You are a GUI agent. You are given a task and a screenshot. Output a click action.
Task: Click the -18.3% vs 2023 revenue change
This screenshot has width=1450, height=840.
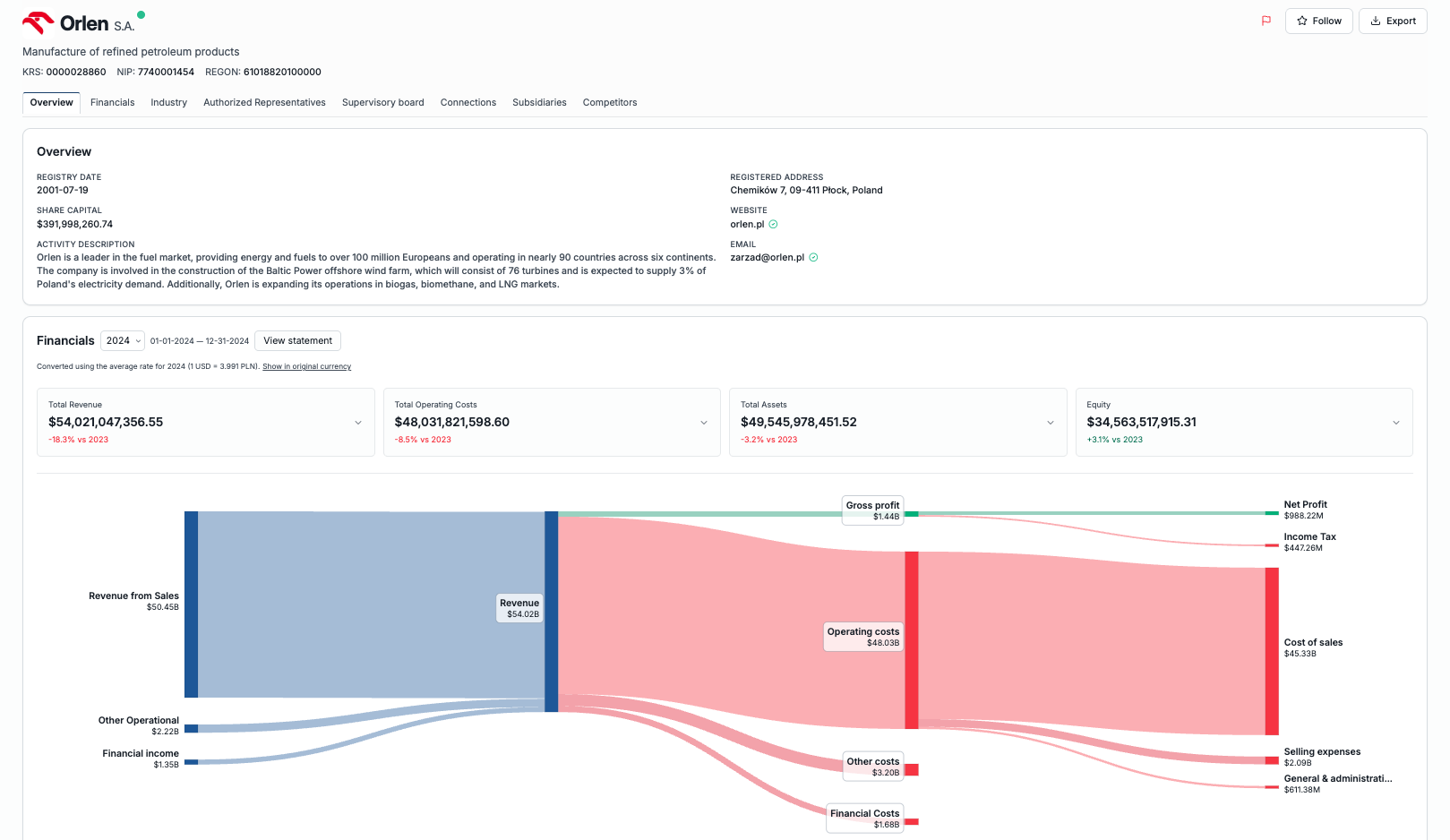pyautogui.click(x=78, y=440)
